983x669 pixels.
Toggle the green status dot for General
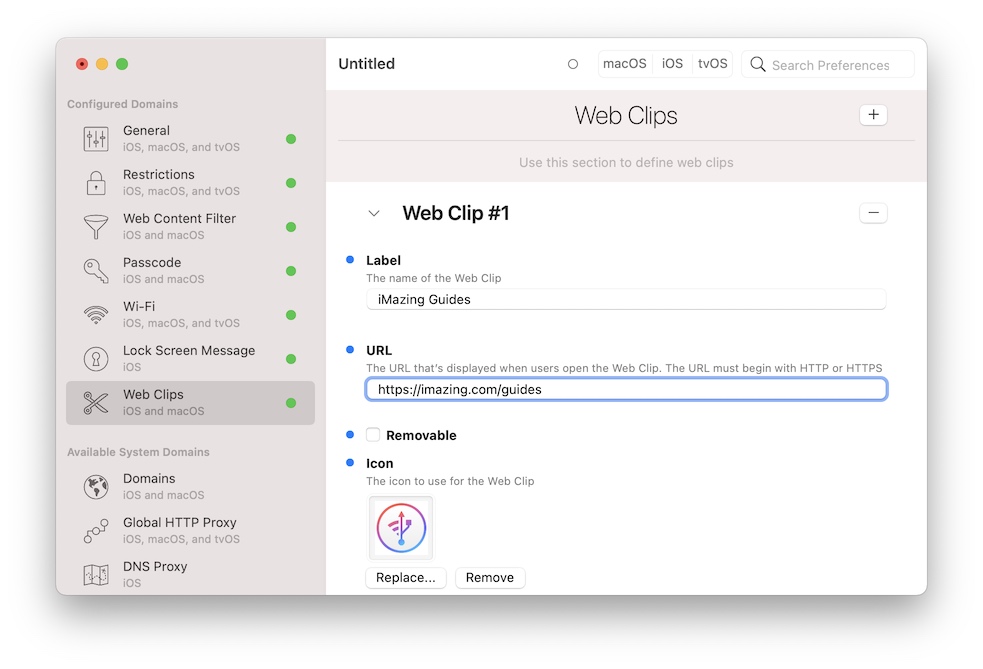[x=291, y=139]
